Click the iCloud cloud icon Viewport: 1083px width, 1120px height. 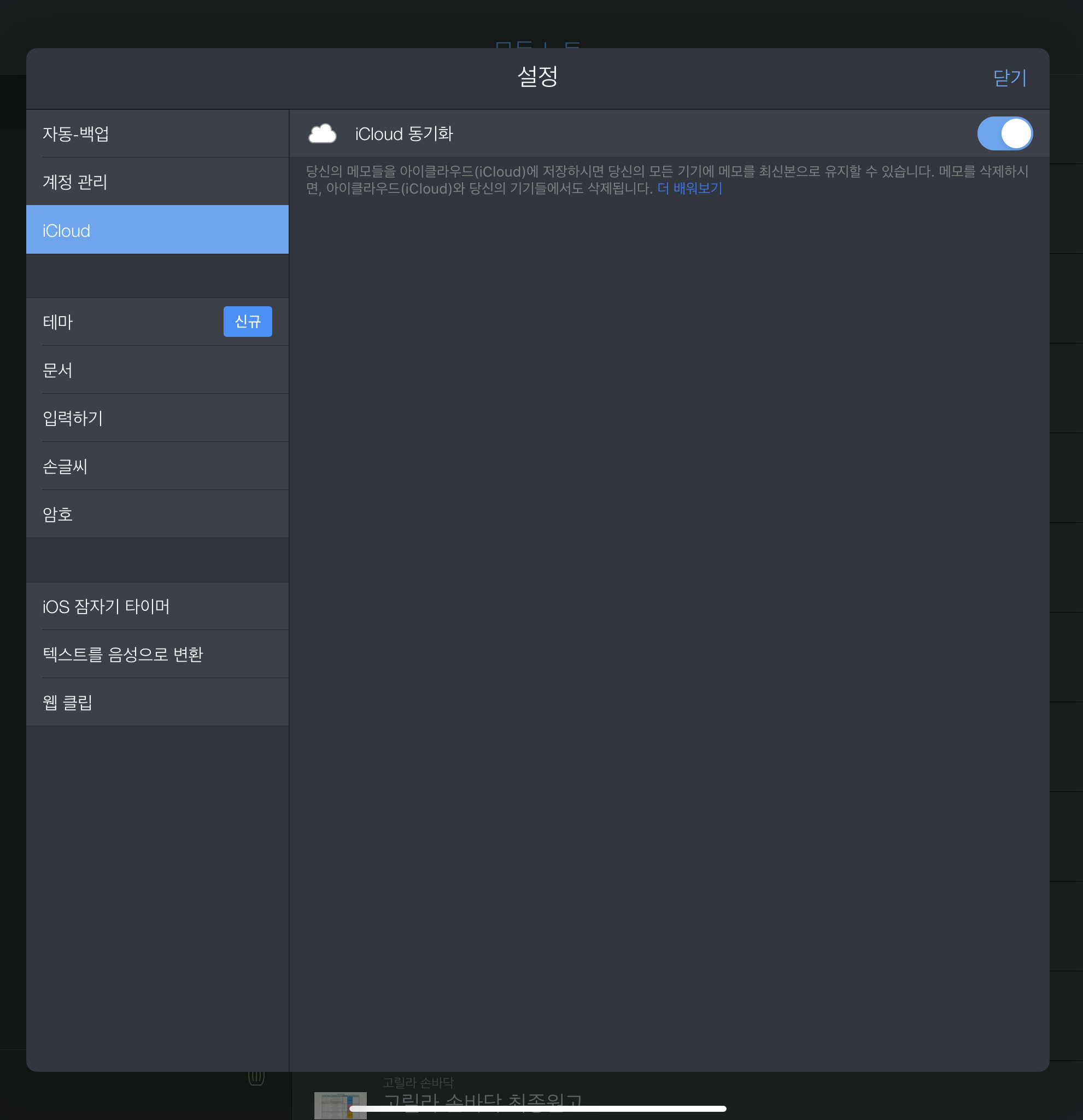click(322, 134)
